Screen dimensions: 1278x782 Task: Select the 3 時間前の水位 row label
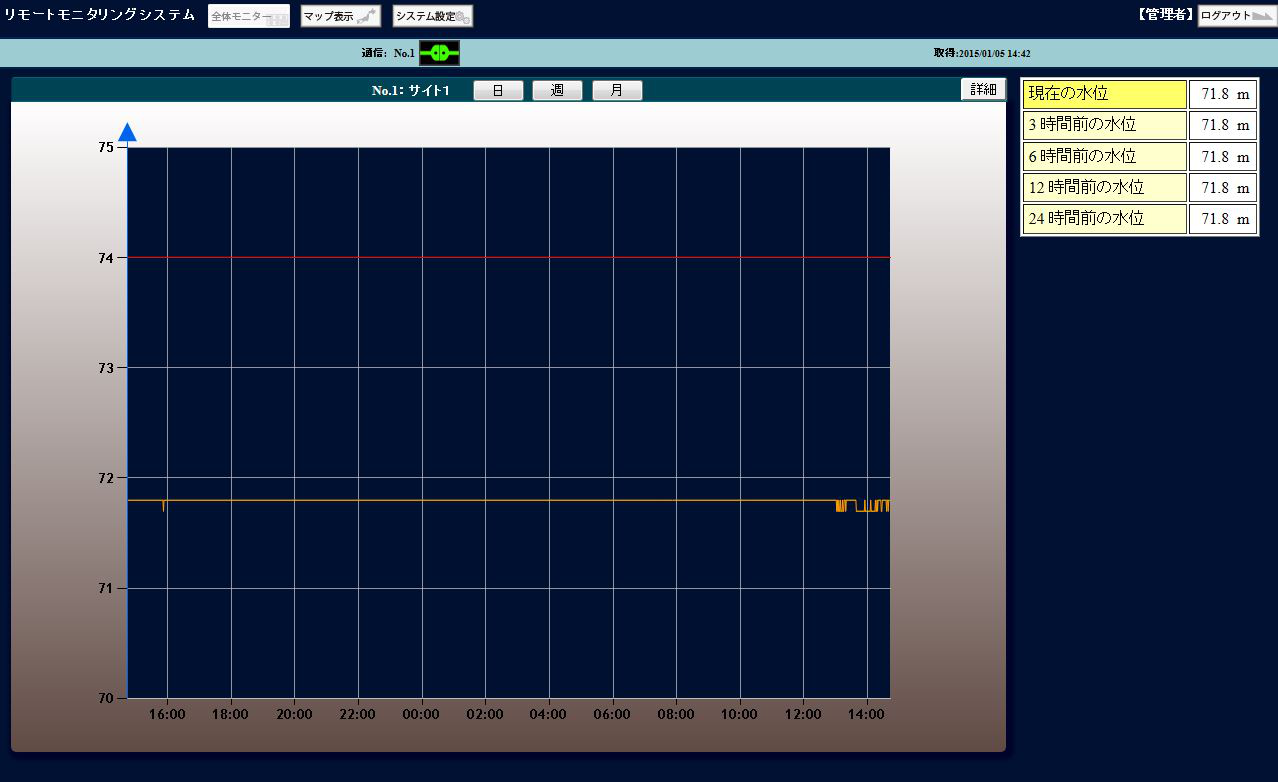click(1104, 125)
